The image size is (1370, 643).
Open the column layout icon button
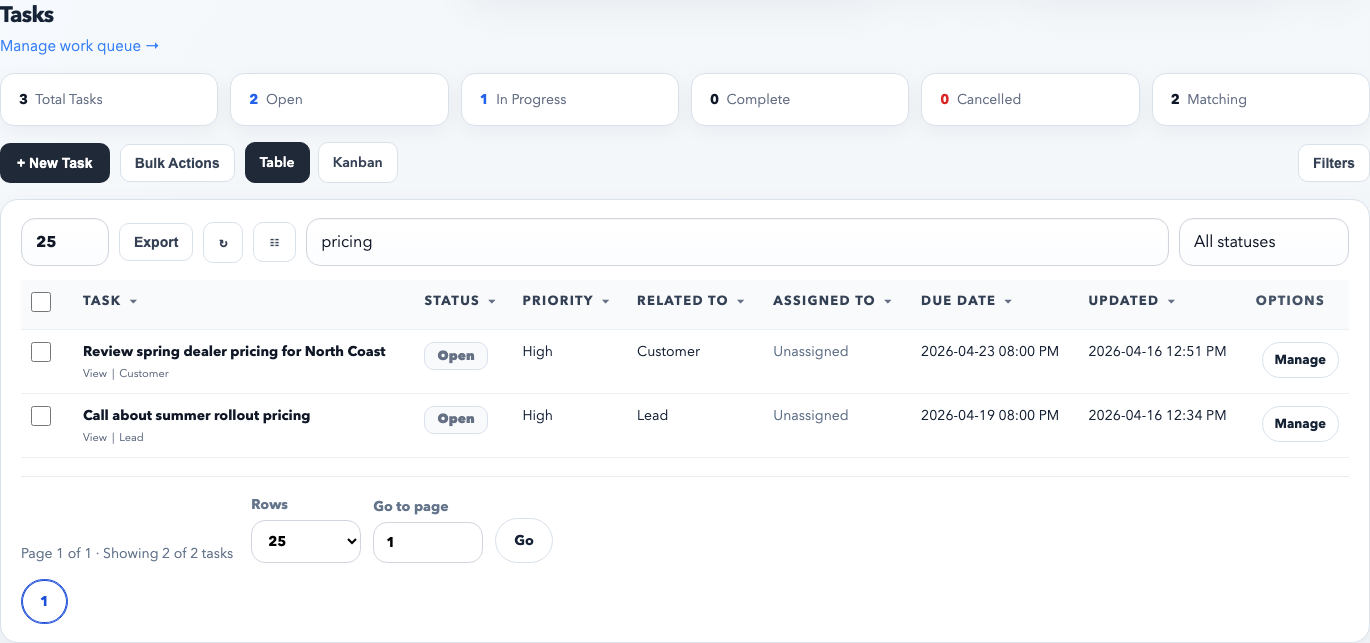click(x=274, y=242)
